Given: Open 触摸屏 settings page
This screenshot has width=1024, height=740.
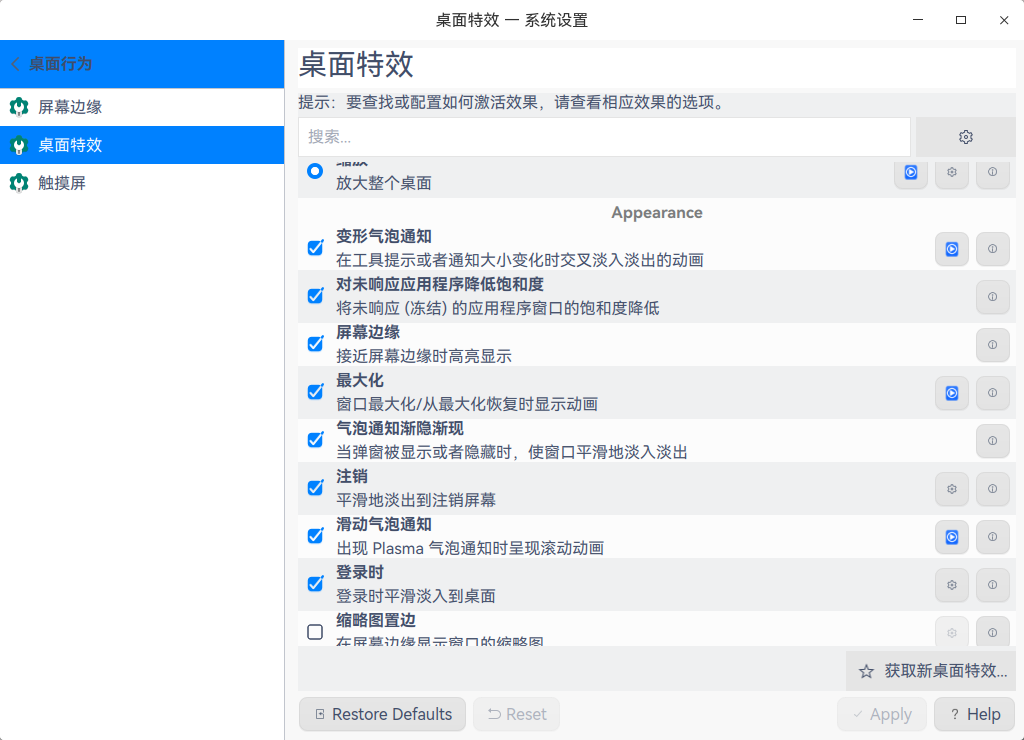Looking at the screenshot, I should tap(142, 183).
